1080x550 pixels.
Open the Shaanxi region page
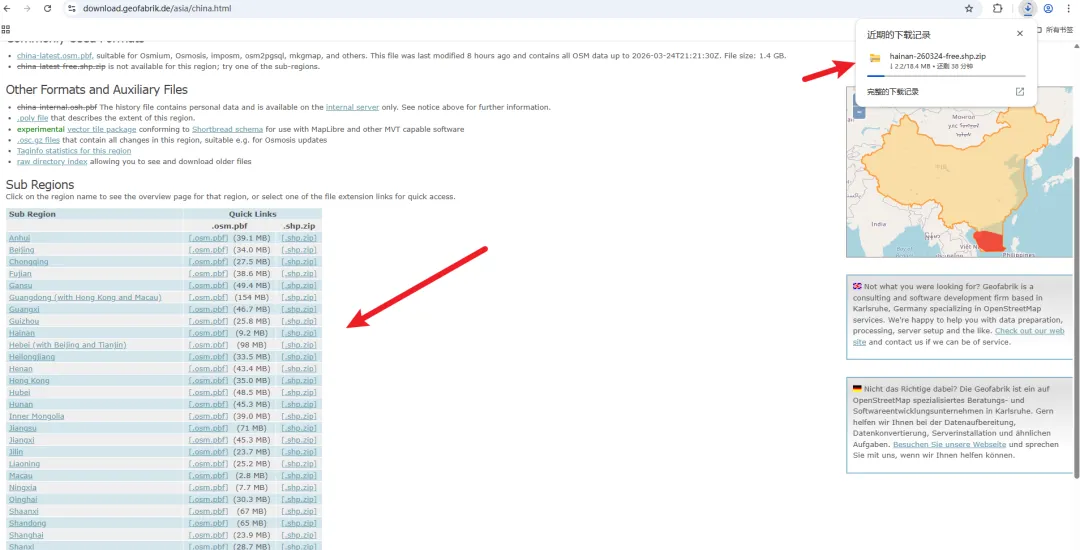[x=23, y=511]
